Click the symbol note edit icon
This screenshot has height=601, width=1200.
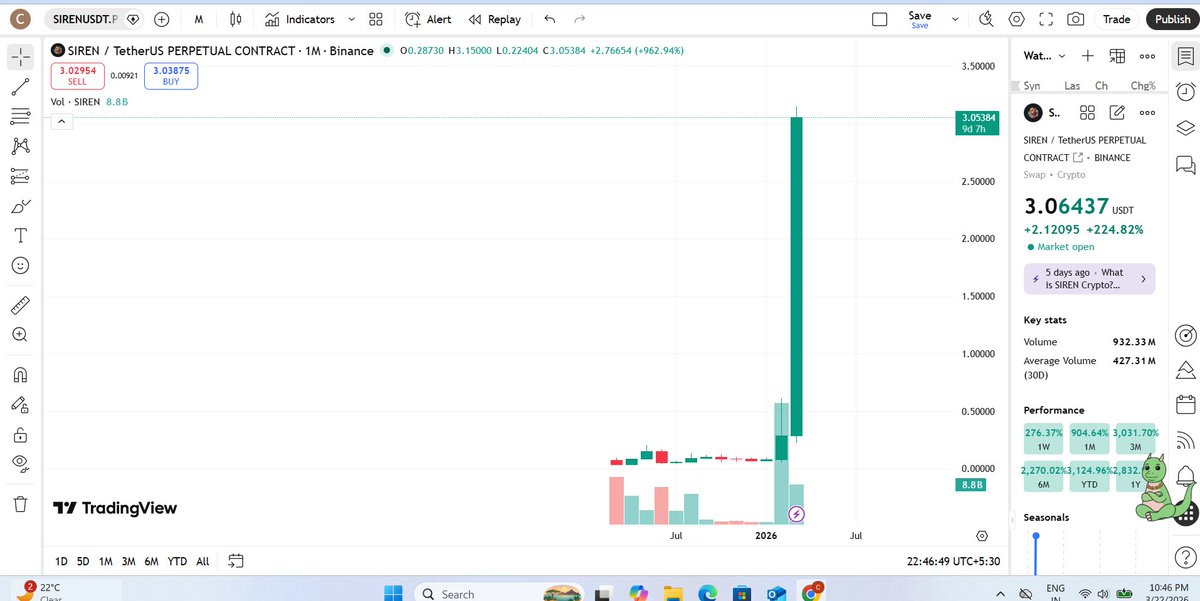(x=1117, y=113)
